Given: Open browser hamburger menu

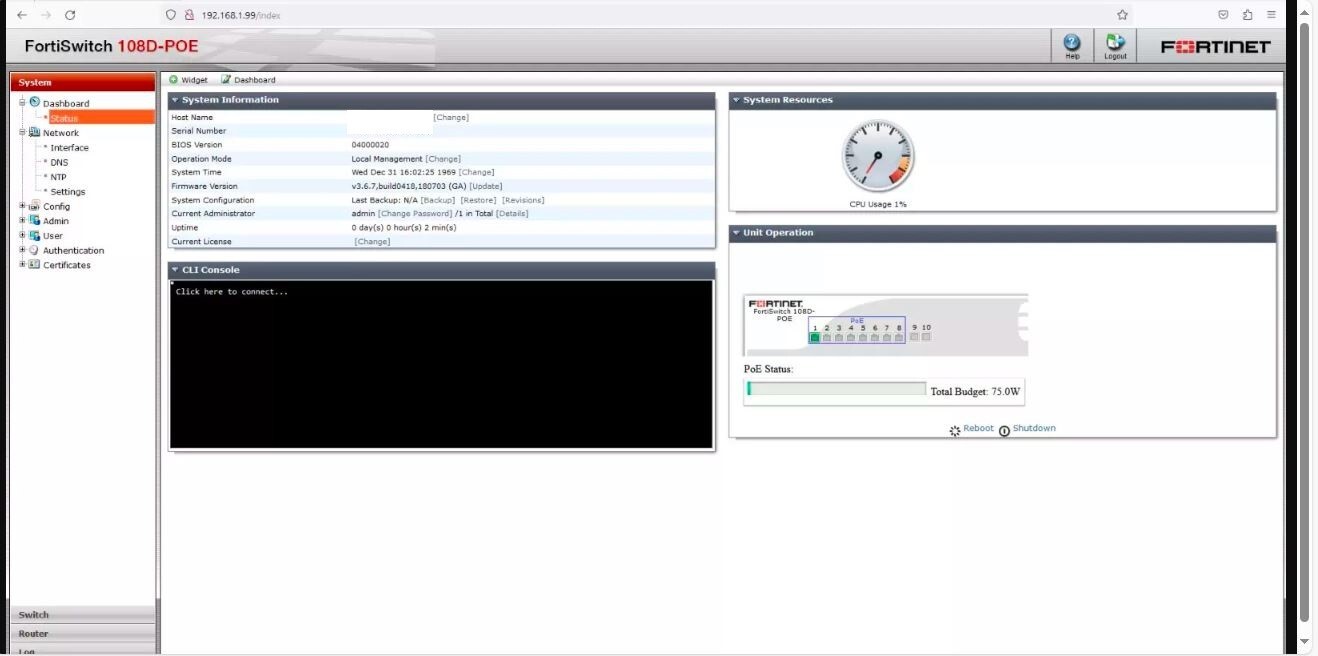Looking at the screenshot, I should pyautogui.click(x=1271, y=15).
